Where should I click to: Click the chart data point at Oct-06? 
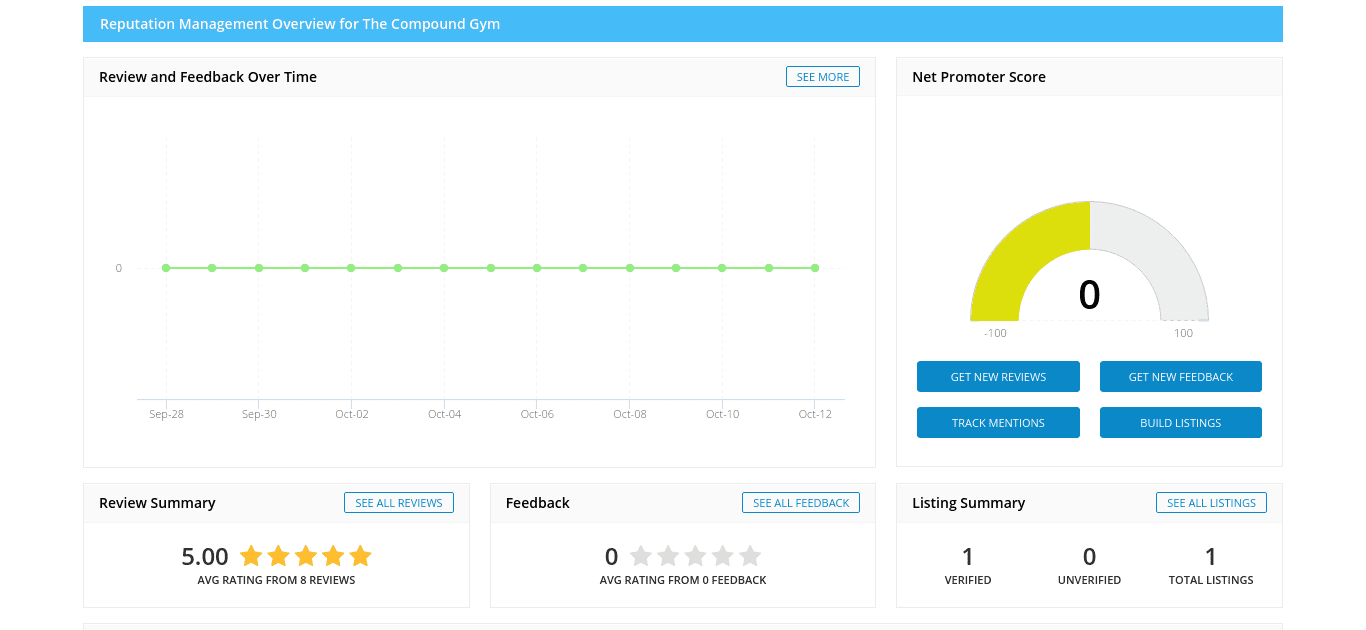coord(537,268)
